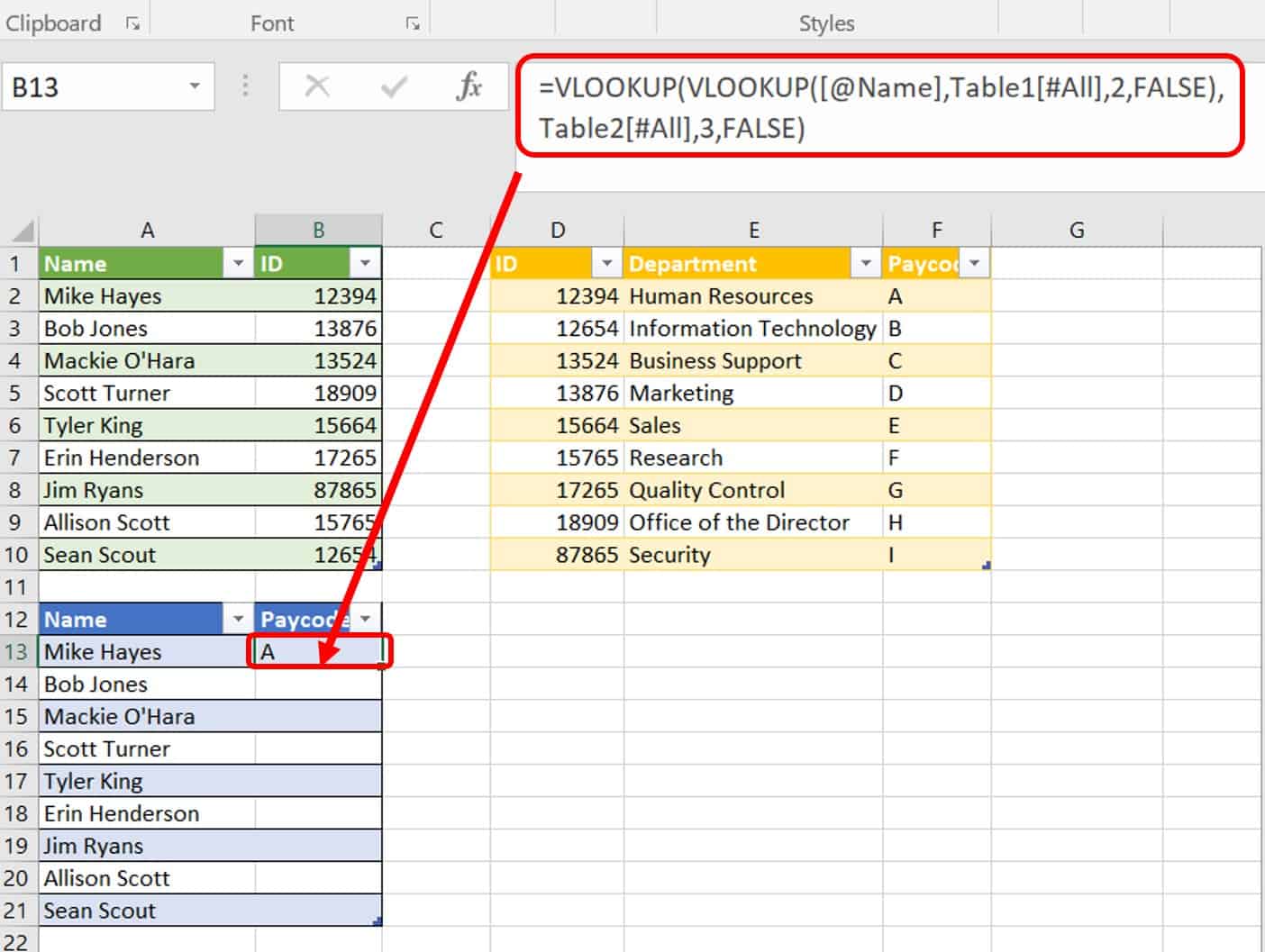Click the formula bar resize dots handle

click(x=245, y=86)
